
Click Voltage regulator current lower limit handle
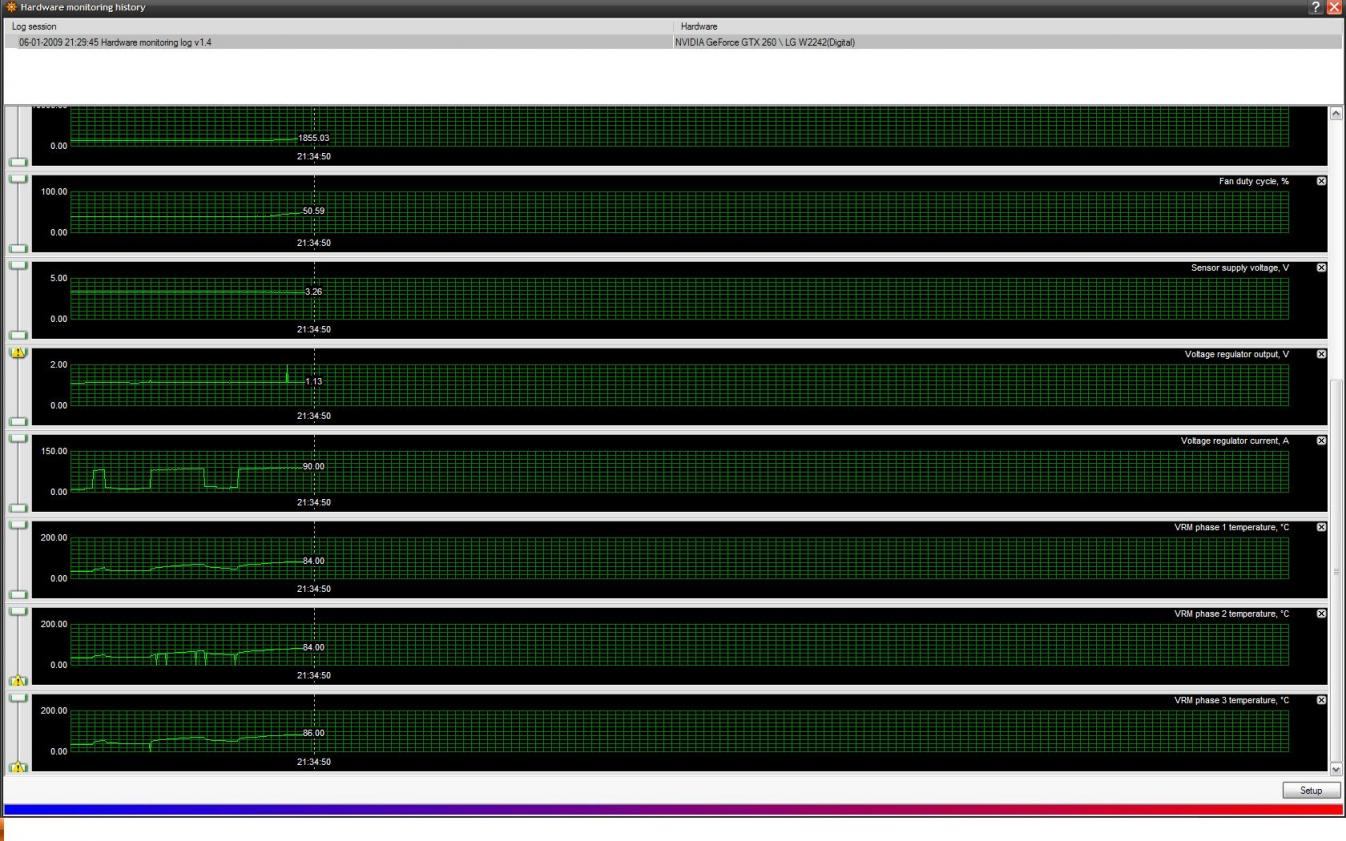(18, 508)
